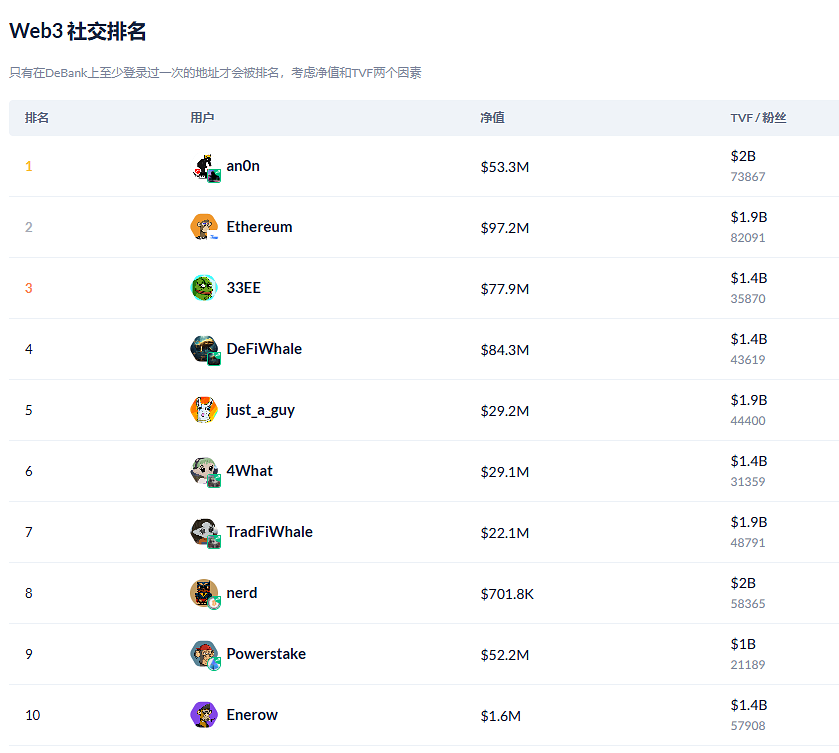The width and height of the screenshot is (839, 753).
Task: Click the 排名 column header
Action: pyautogui.click(x=37, y=118)
